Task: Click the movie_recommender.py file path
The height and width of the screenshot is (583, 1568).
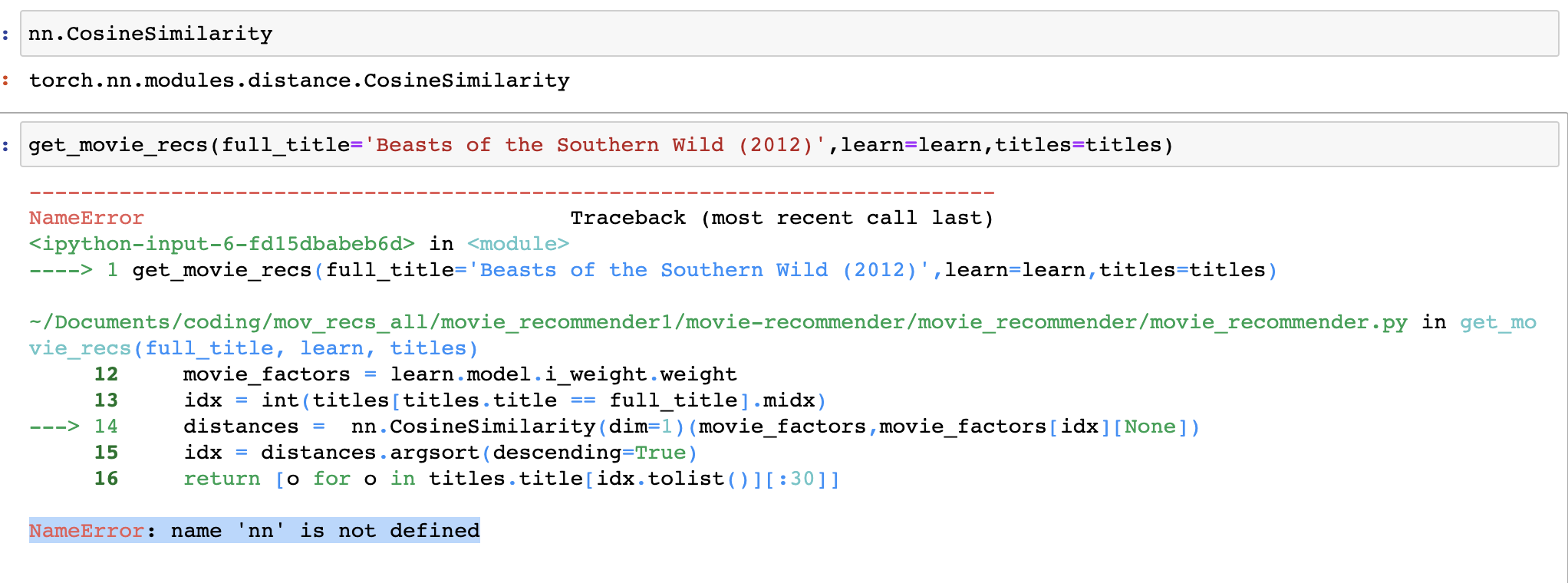Action: [x=718, y=322]
